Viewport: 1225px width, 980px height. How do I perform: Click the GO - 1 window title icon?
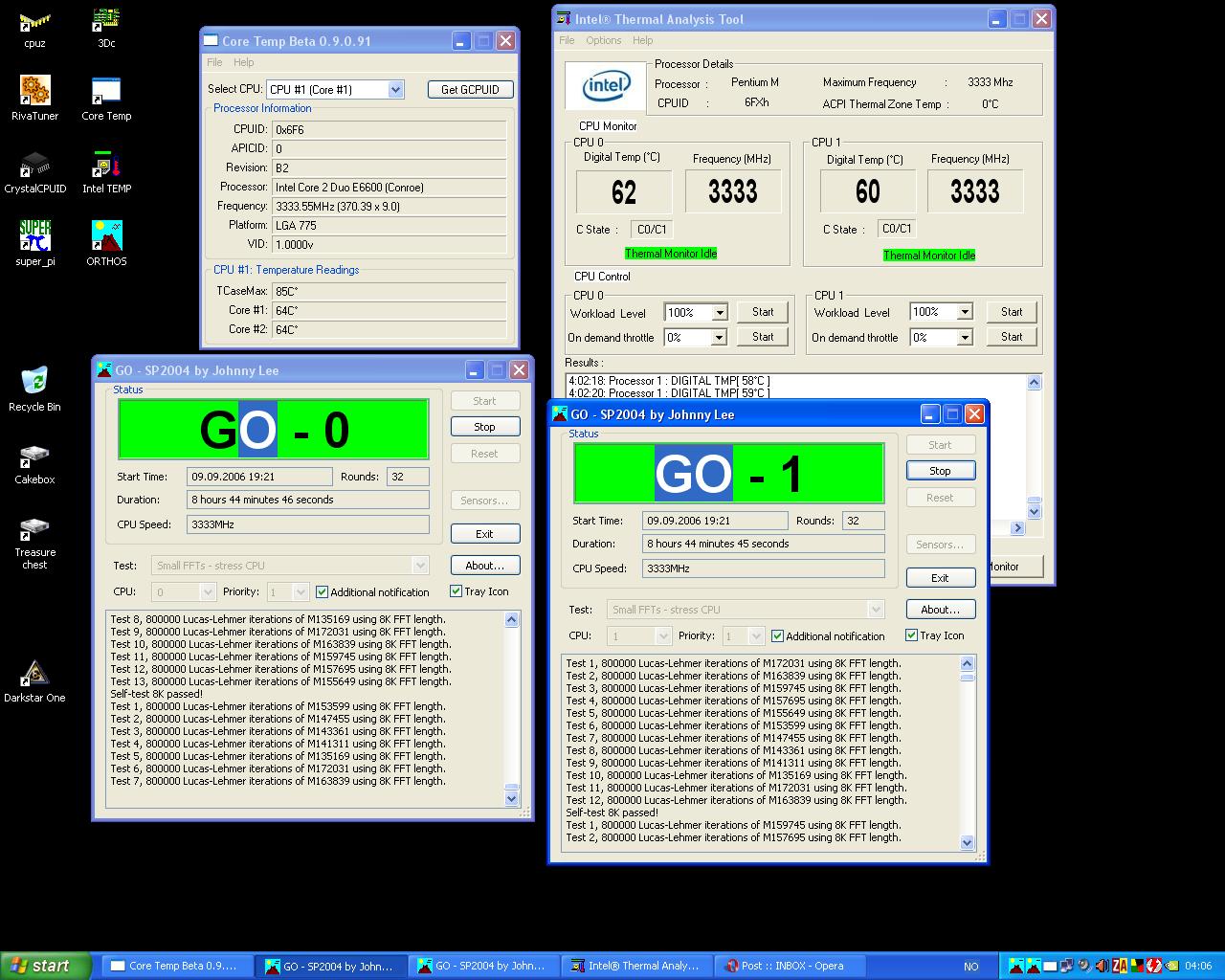[x=560, y=414]
